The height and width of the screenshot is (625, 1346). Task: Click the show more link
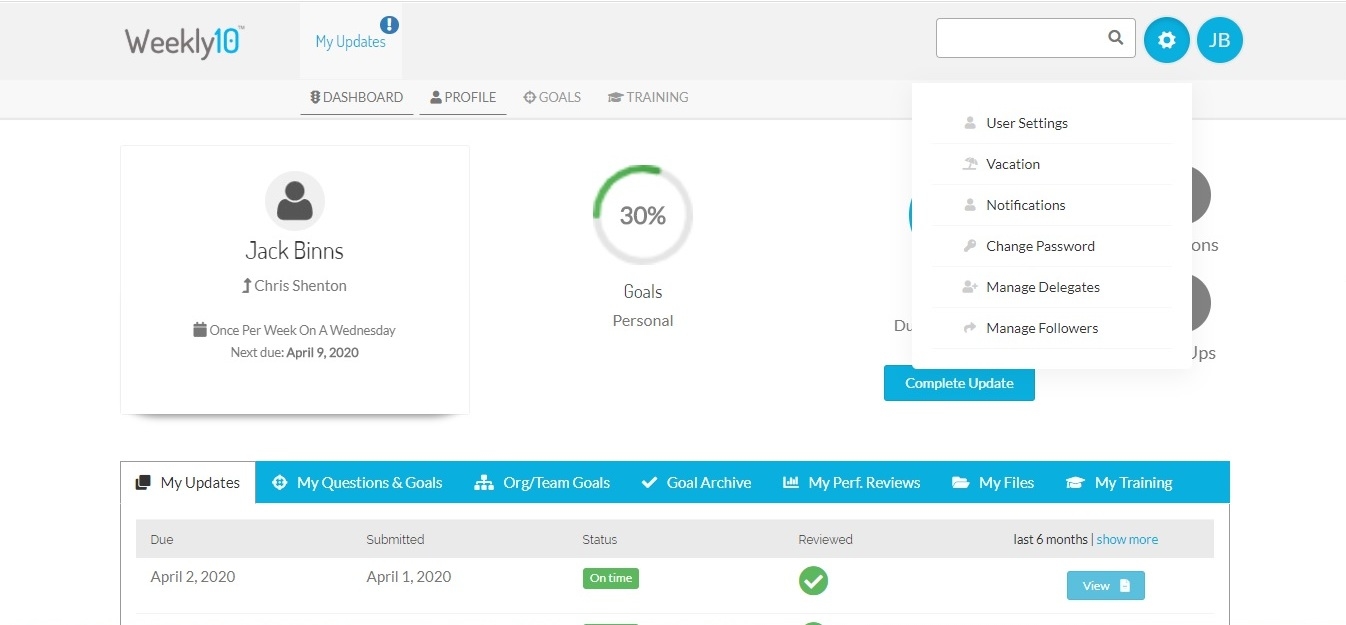coord(1127,539)
